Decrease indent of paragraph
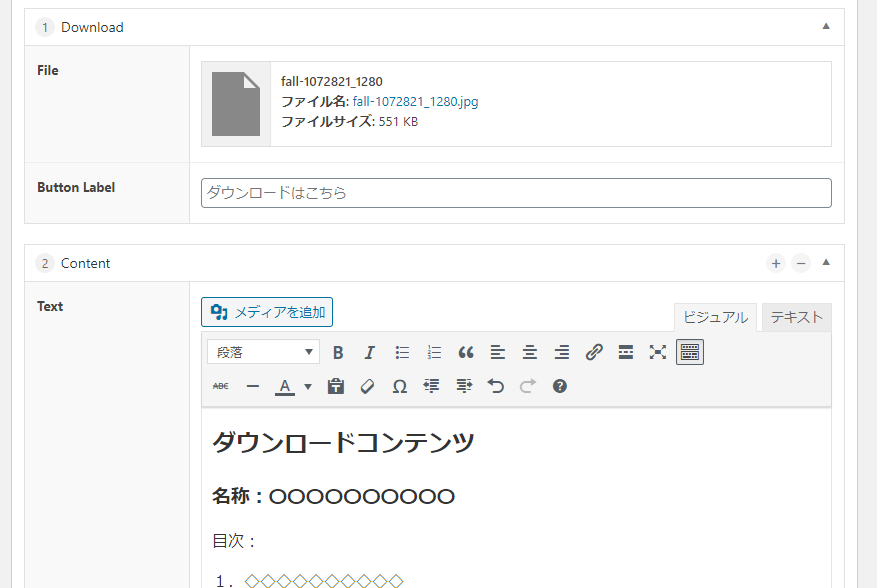Viewport: 877px width, 588px height. (x=431, y=386)
